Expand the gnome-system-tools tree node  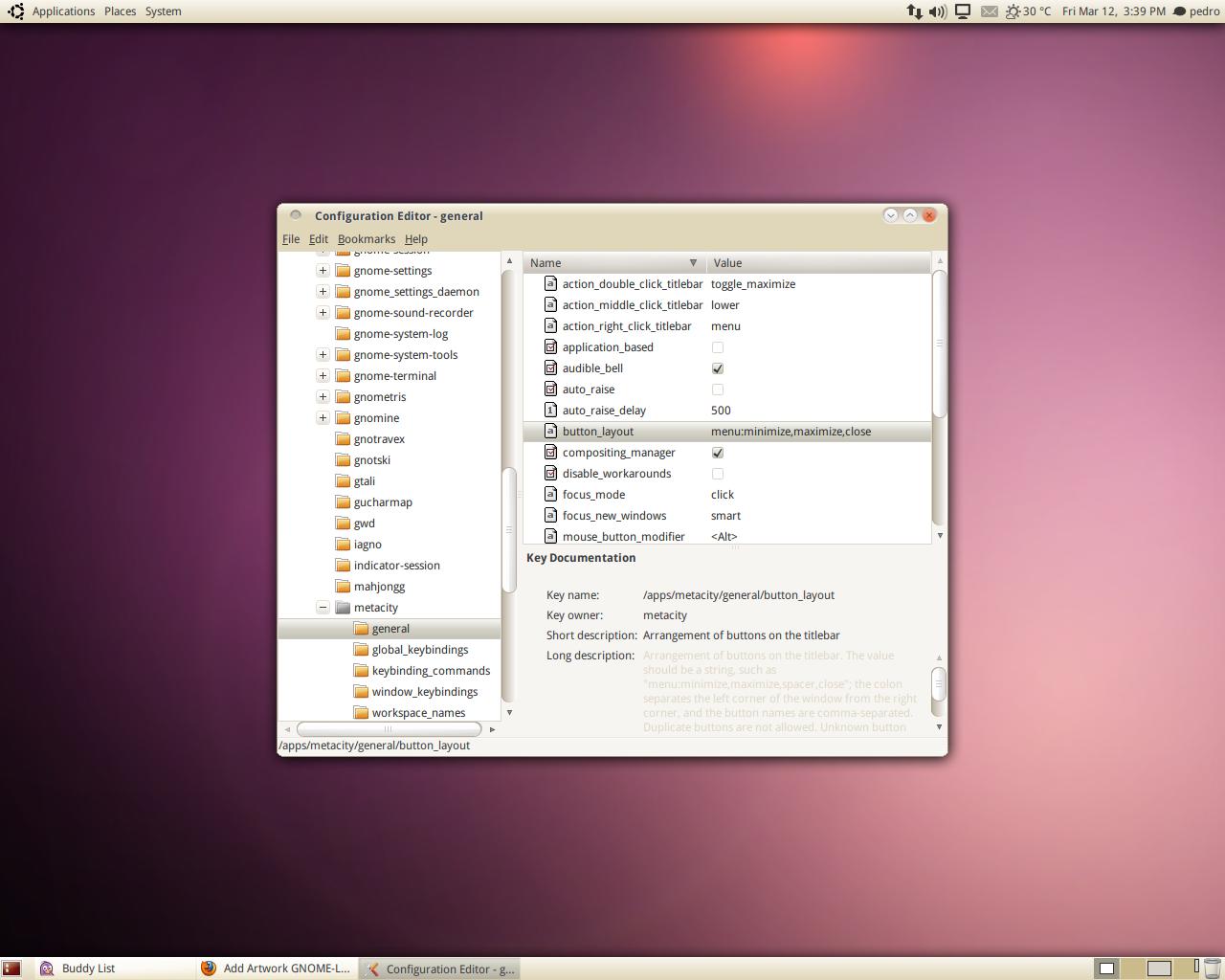(x=323, y=355)
